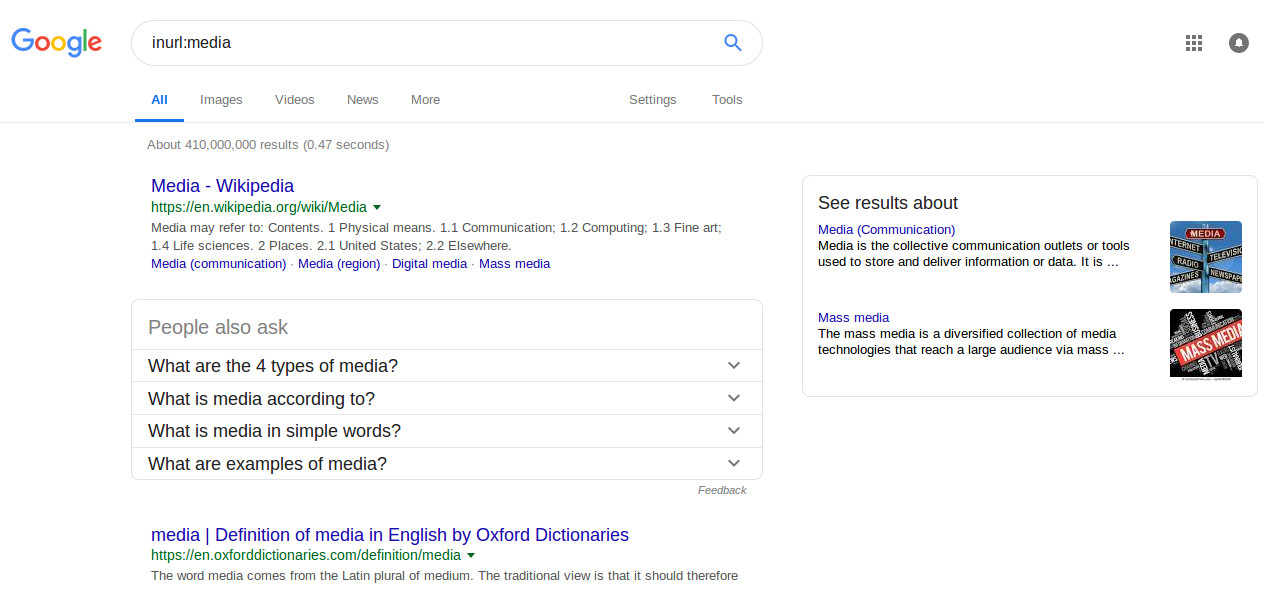This screenshot has width=1264, height=589.
Task: Select the All tab
Action: (159, 100)
